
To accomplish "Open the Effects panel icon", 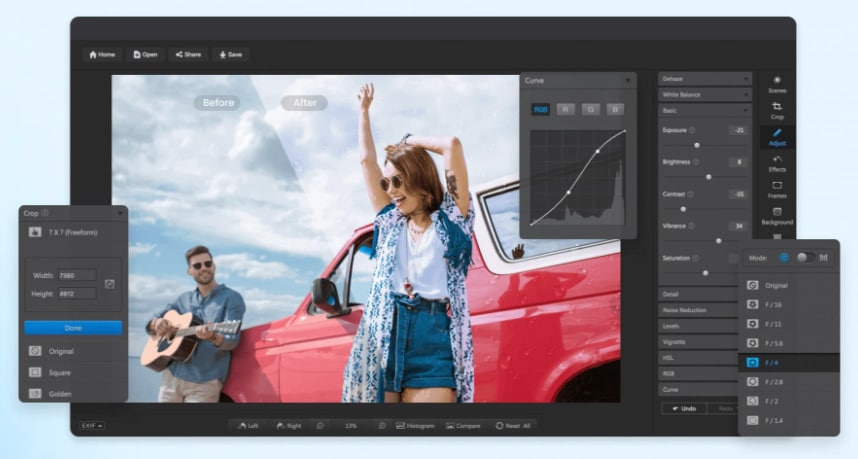I will 777,162.
